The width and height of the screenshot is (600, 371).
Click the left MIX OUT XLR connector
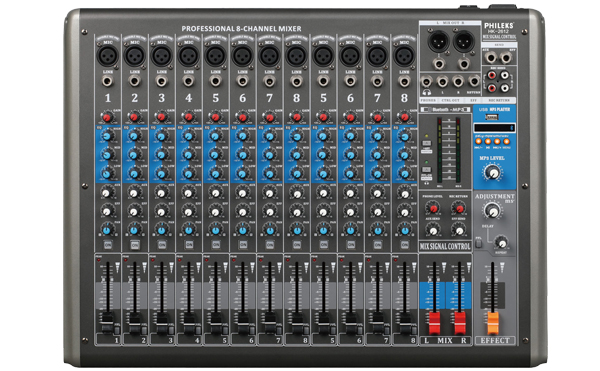tap(439, 41)
